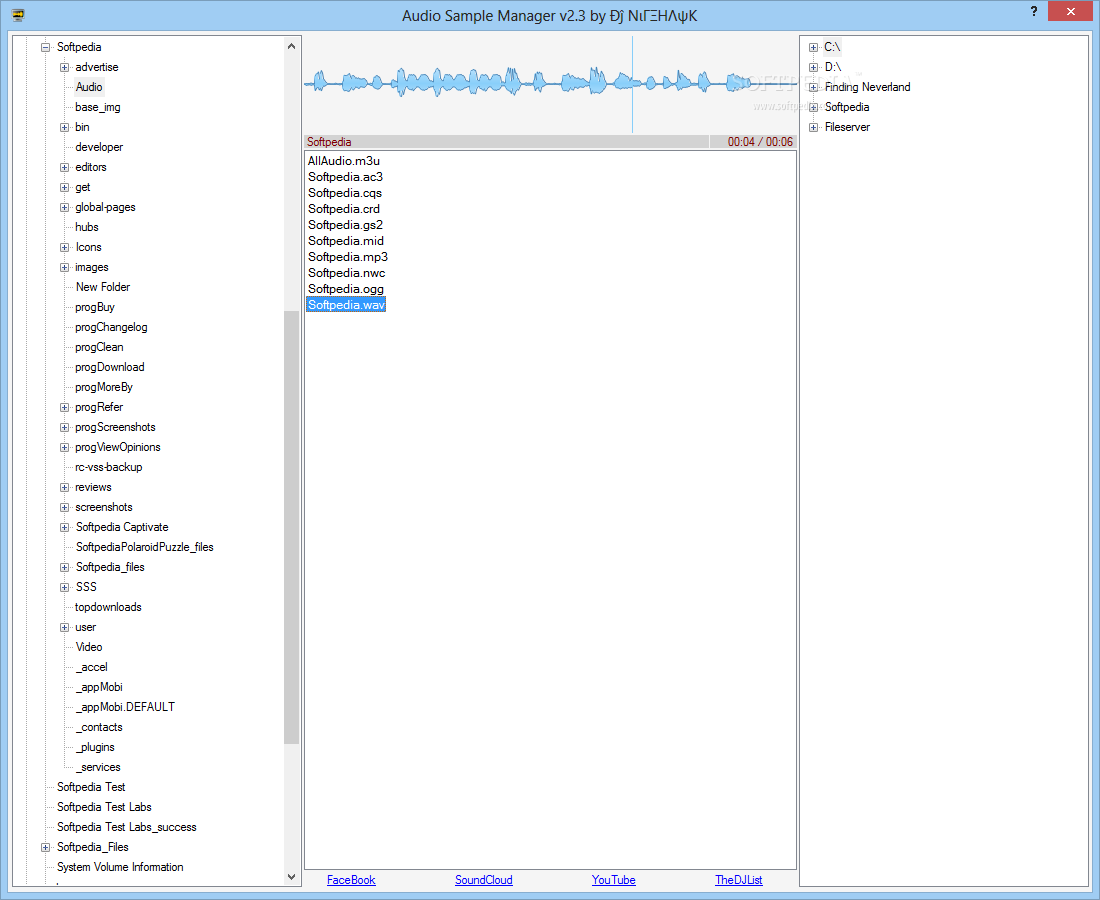
Task: Select the Softpedia.mp3 file
Action: click(348, 257)
